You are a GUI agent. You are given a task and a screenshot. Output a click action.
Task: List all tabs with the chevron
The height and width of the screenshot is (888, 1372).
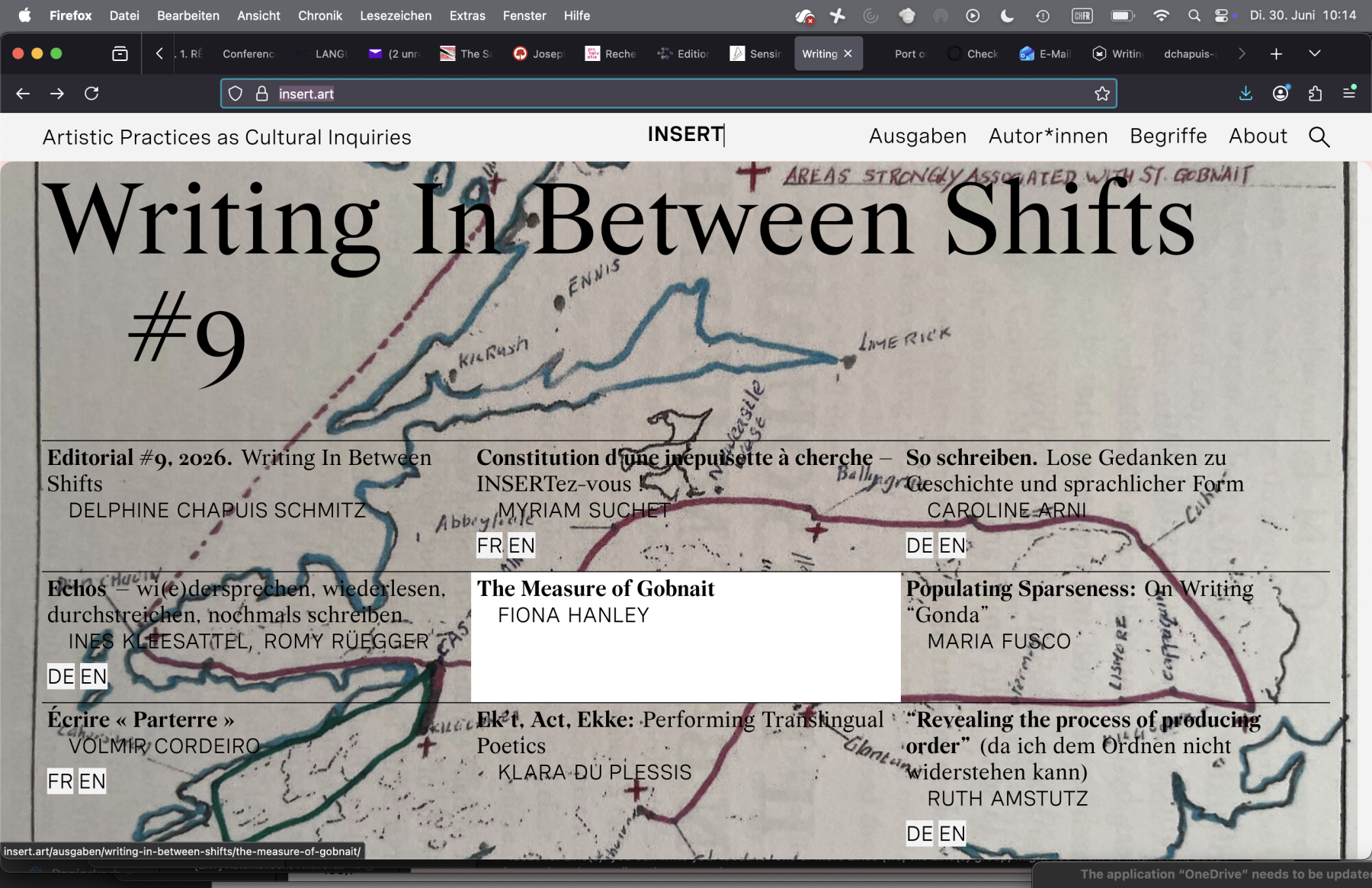(1314, 53)
